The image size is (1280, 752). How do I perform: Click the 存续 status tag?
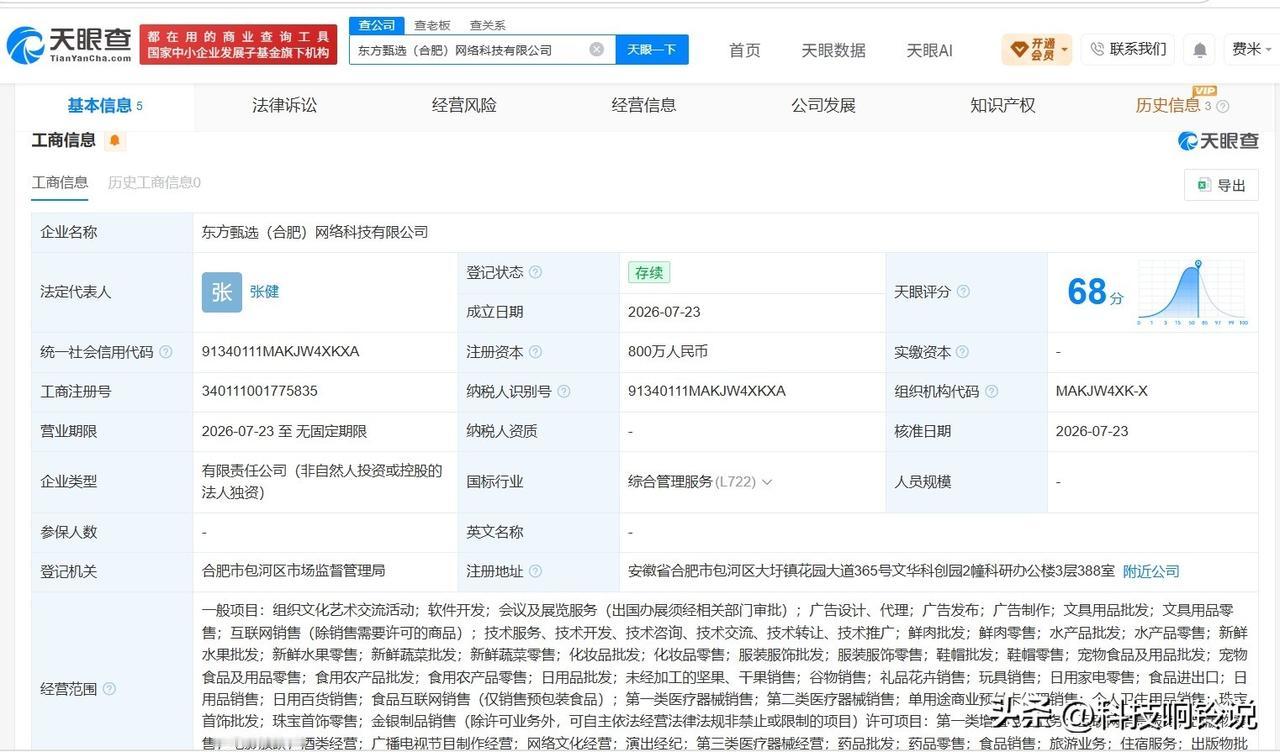coord(649,272)
